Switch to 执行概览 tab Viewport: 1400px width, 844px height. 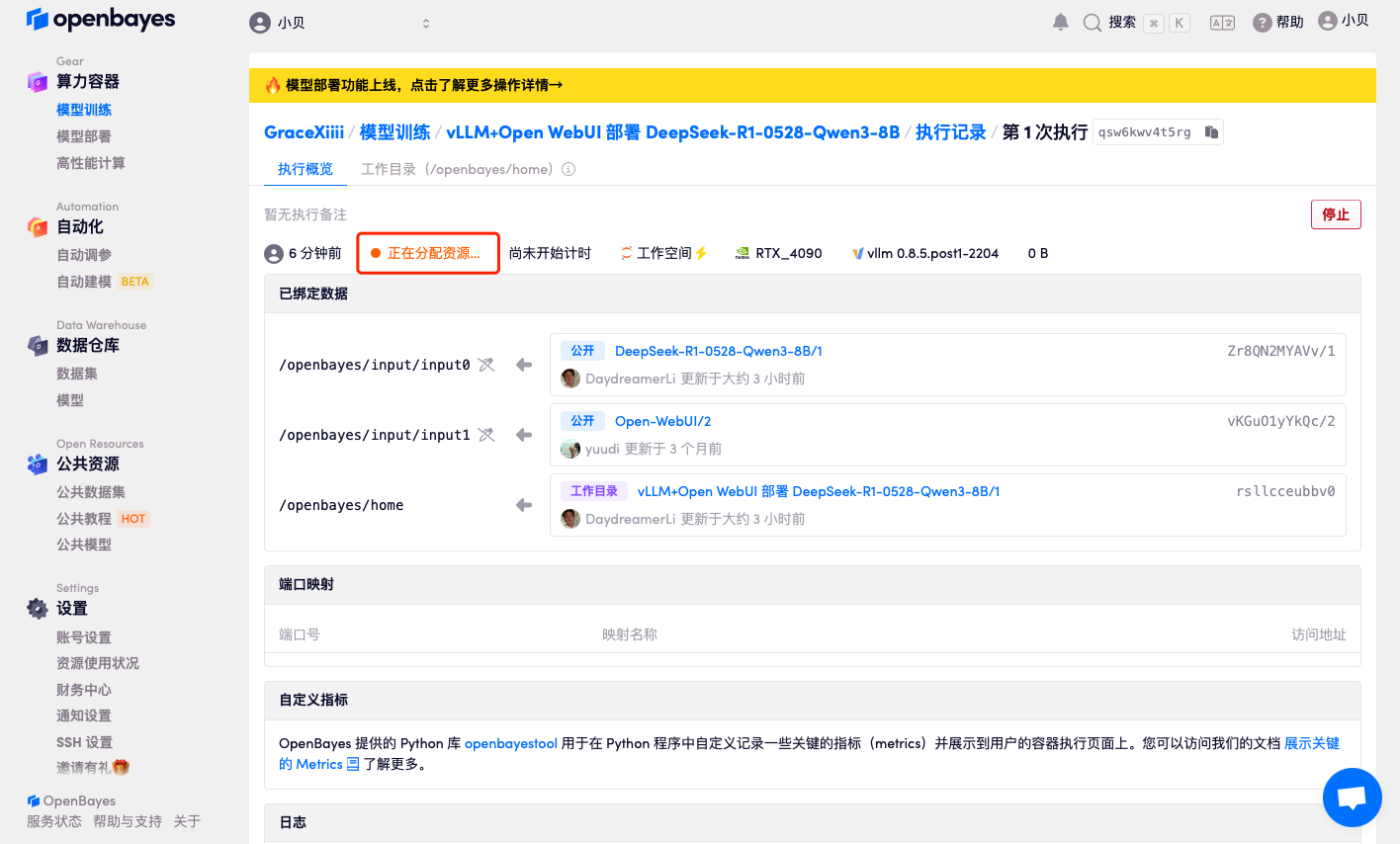pos(306,169)
